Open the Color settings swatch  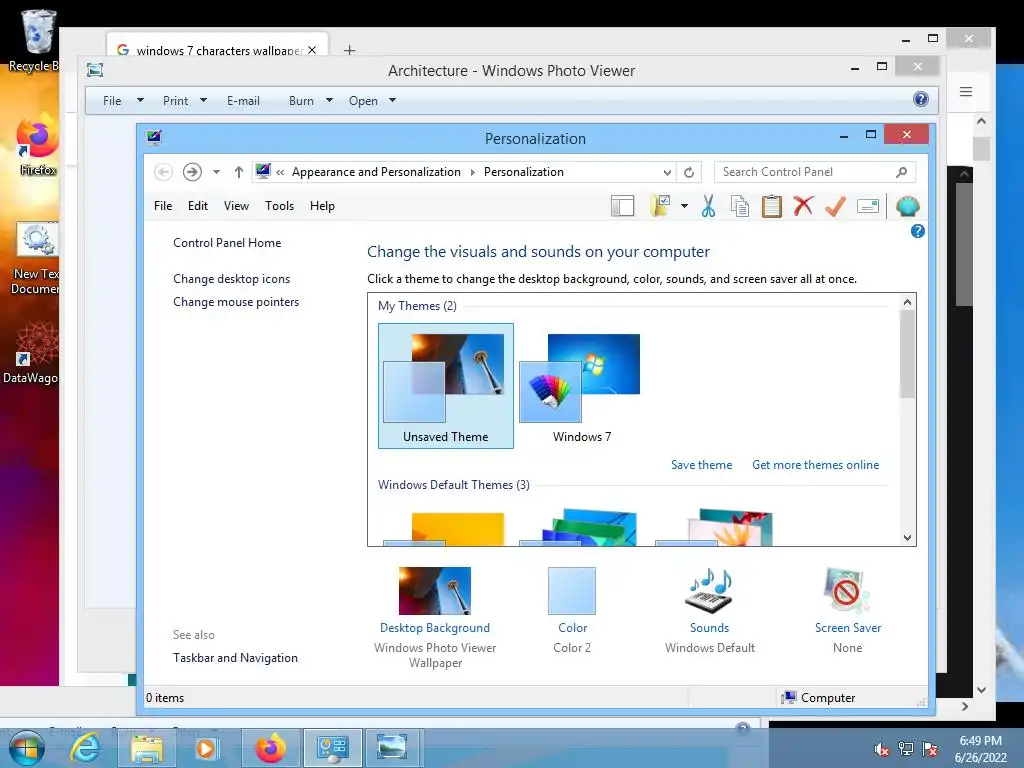572,590
